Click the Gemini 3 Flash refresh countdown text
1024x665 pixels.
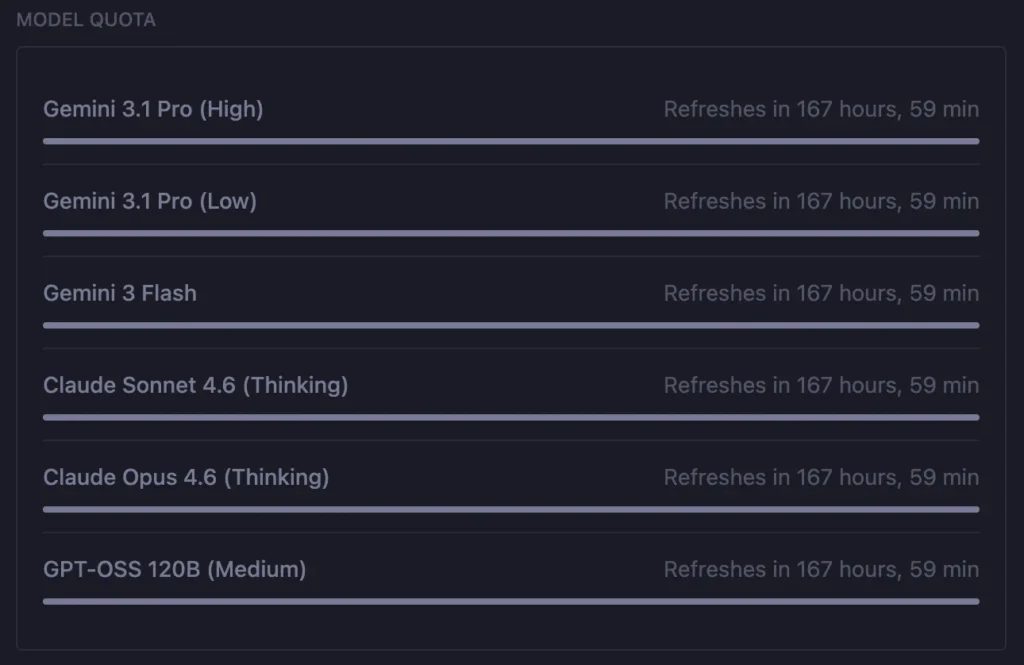821,293
